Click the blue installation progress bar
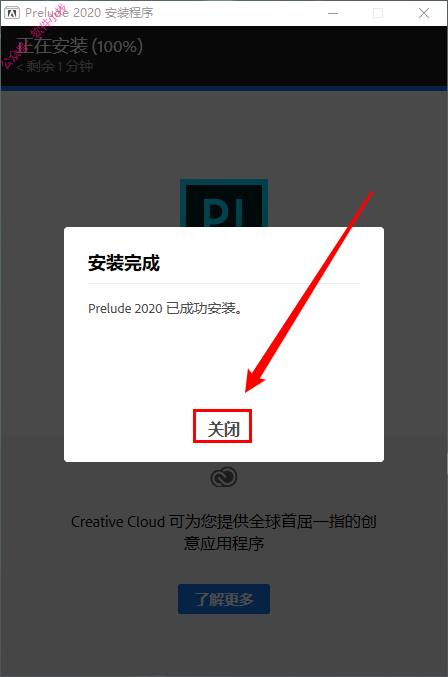Screen dimensions: 448x677 (224, 89)
